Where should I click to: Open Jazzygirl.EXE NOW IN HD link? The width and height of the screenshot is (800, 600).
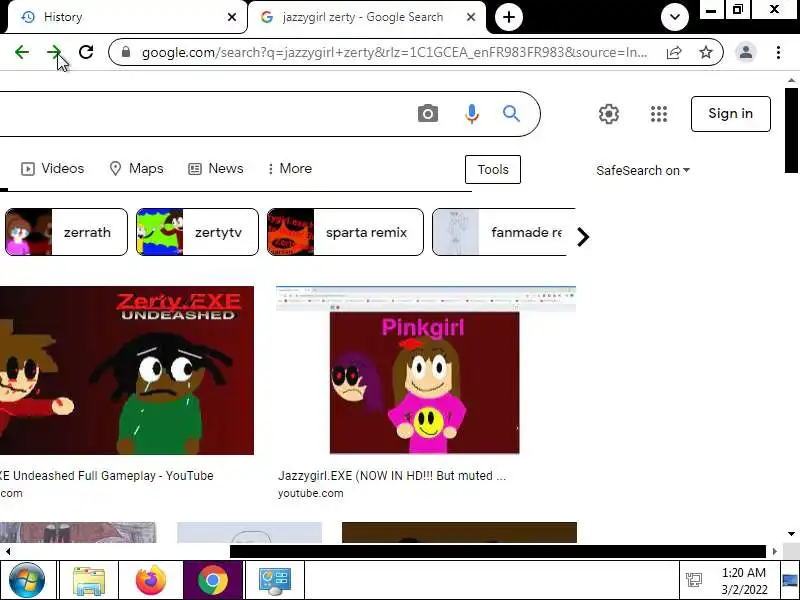pyautogui.click(x=392, y=476)
